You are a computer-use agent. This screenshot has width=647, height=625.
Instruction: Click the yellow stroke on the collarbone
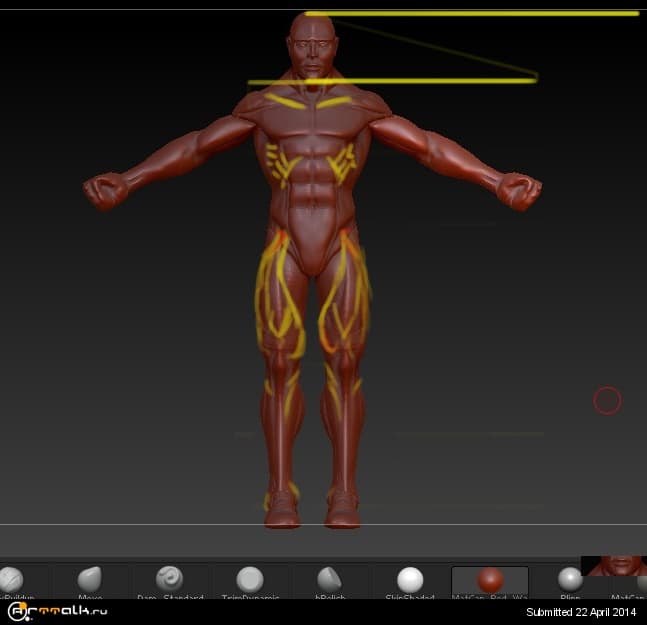tap(285, 101)
